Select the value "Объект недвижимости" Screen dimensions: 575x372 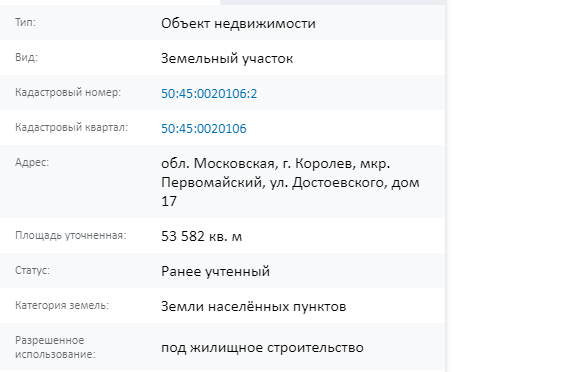click(x=238, y=23)
